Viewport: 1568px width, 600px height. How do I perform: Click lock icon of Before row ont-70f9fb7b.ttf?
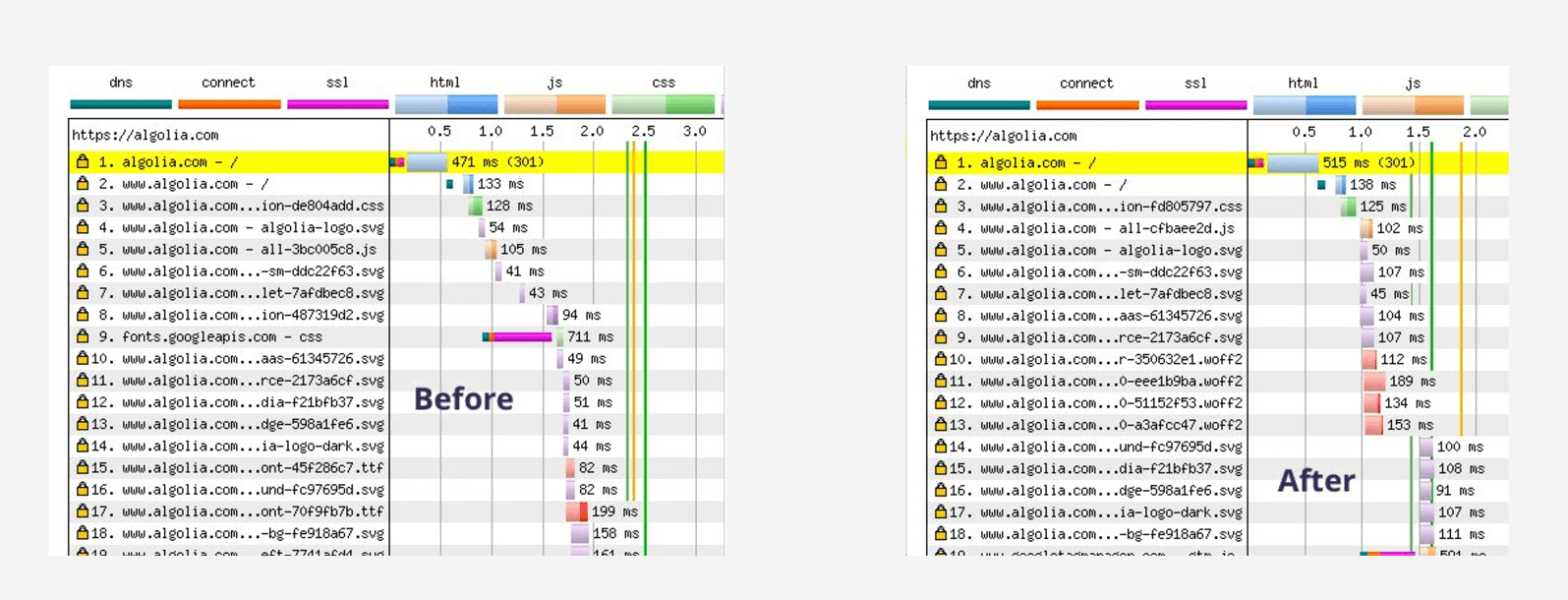83,511
